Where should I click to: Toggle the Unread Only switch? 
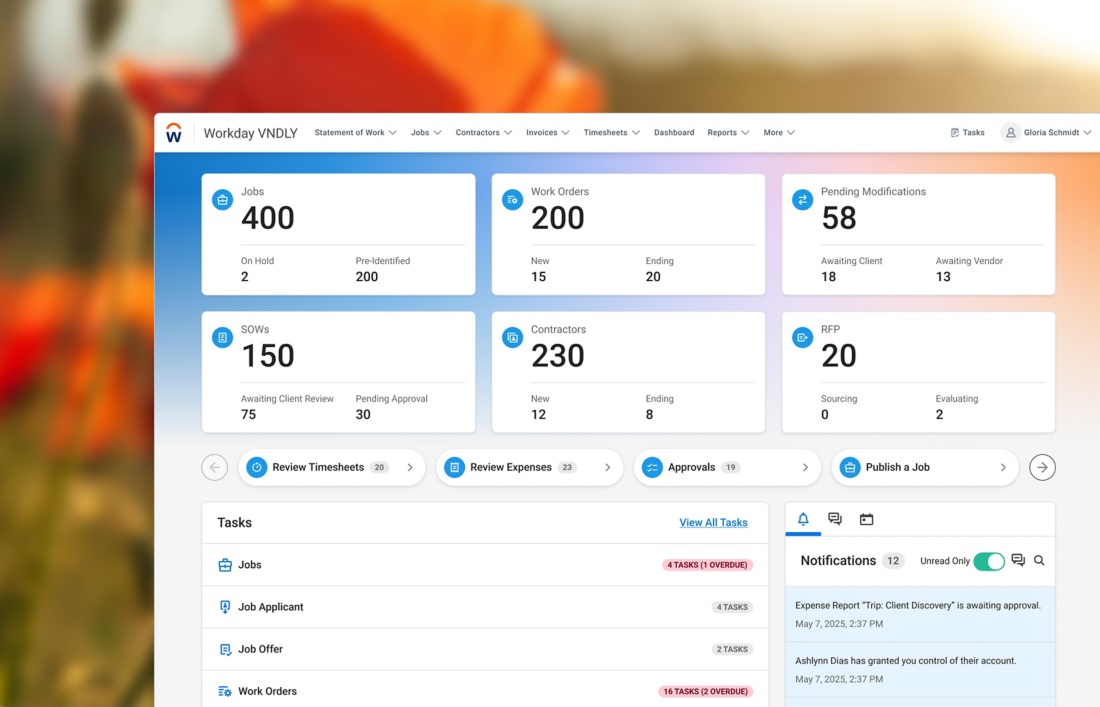[988, 561]
